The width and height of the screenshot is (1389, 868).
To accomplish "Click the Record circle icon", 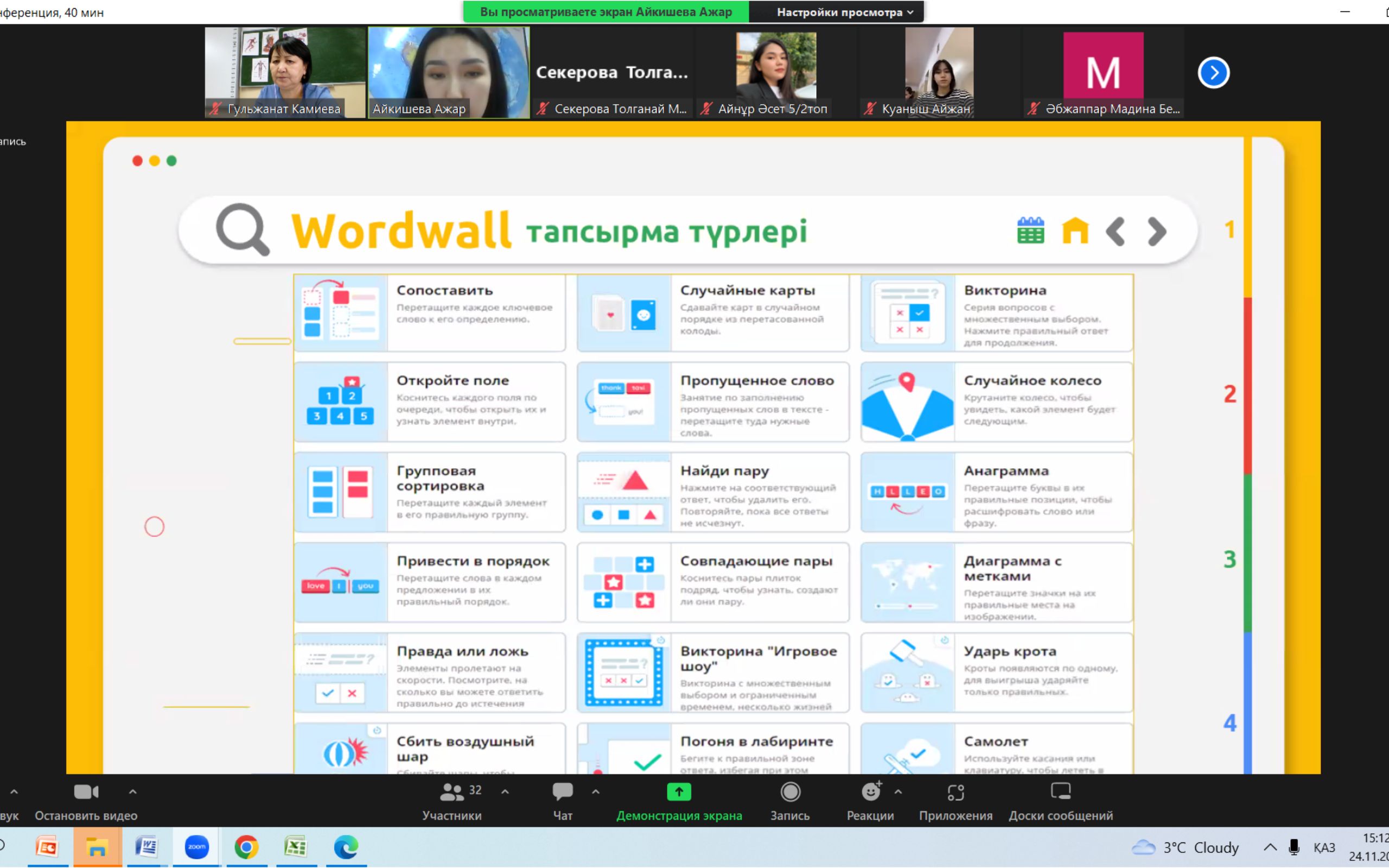I will coord(790,792).
